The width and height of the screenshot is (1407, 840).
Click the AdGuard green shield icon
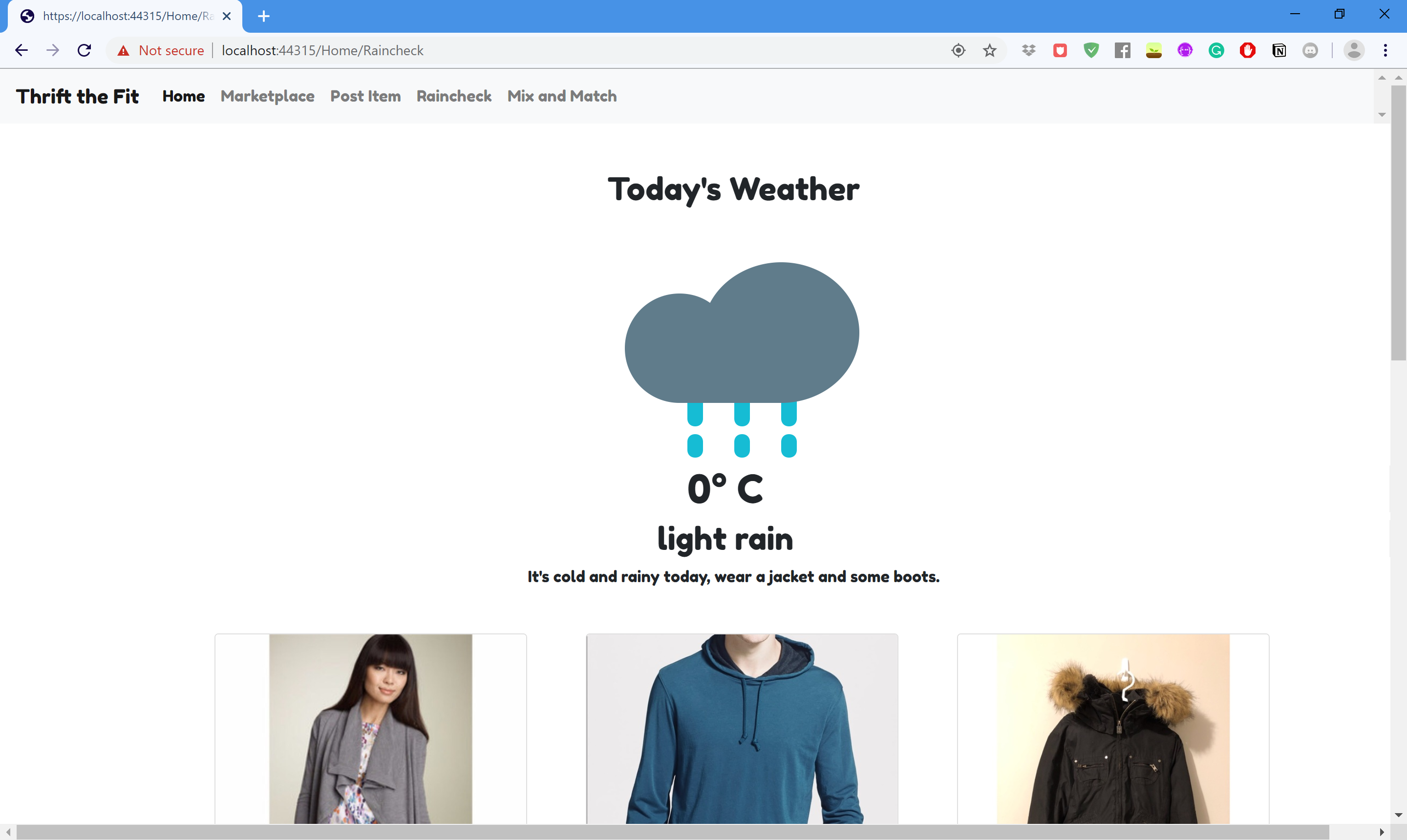1091,50
